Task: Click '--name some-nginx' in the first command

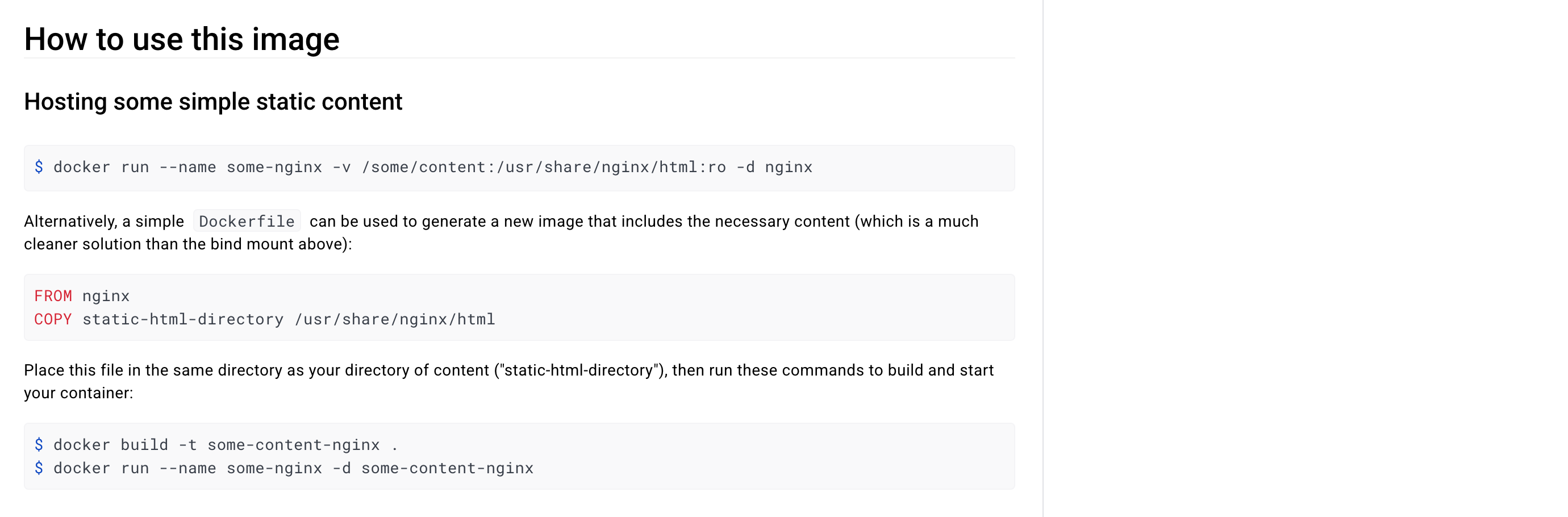Action: click(240, 168)
